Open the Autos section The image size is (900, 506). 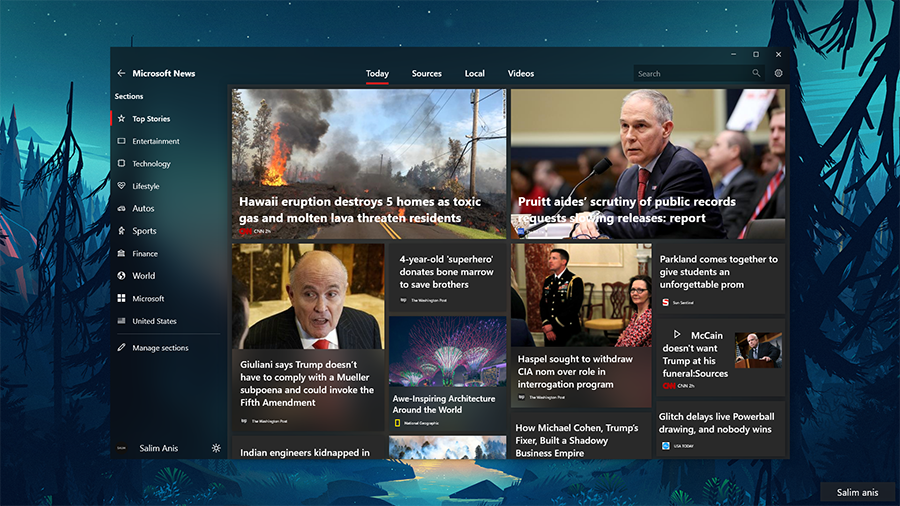pyautogui.click(x=143, y=208)
